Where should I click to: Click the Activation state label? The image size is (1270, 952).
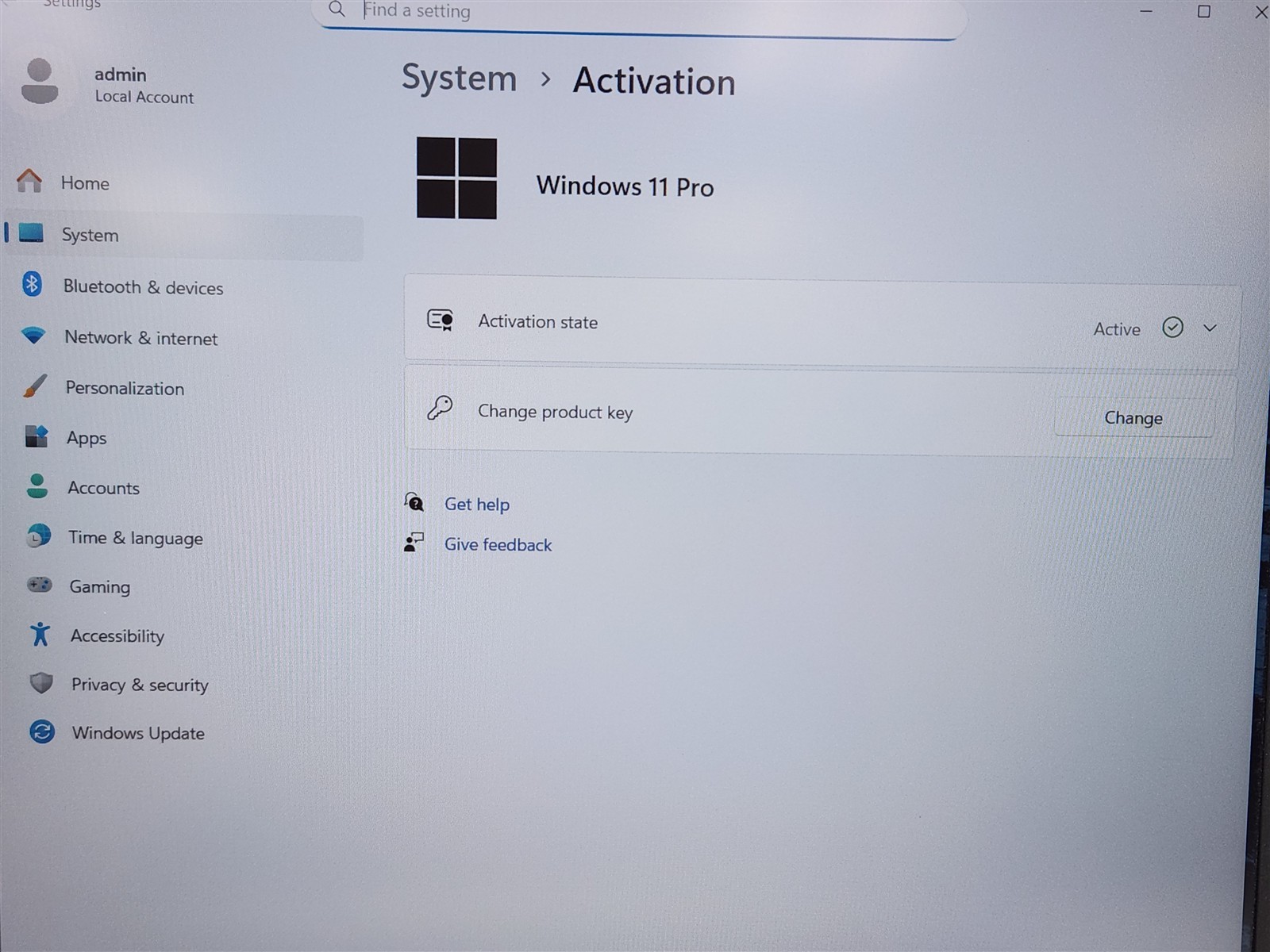[537, 321]
